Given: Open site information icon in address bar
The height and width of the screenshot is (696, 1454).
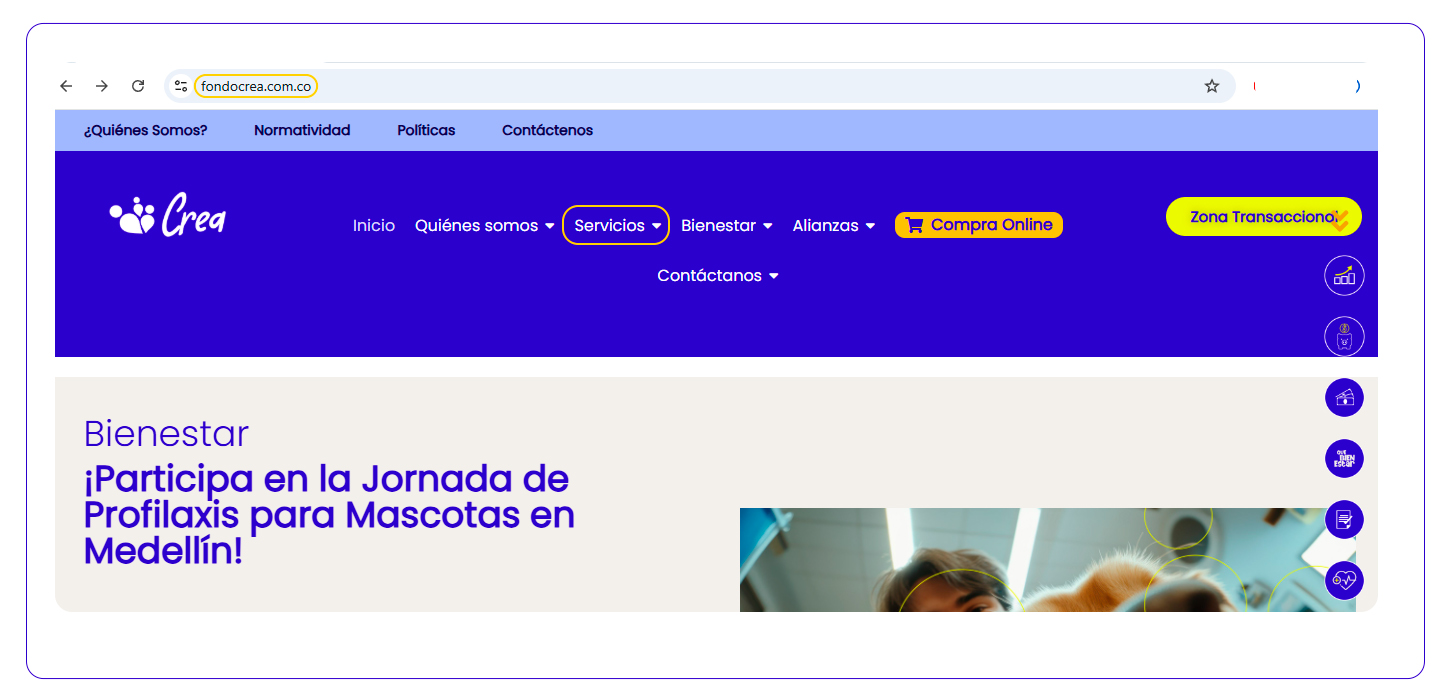Looking at the screenshot, I should coord(181,86).
